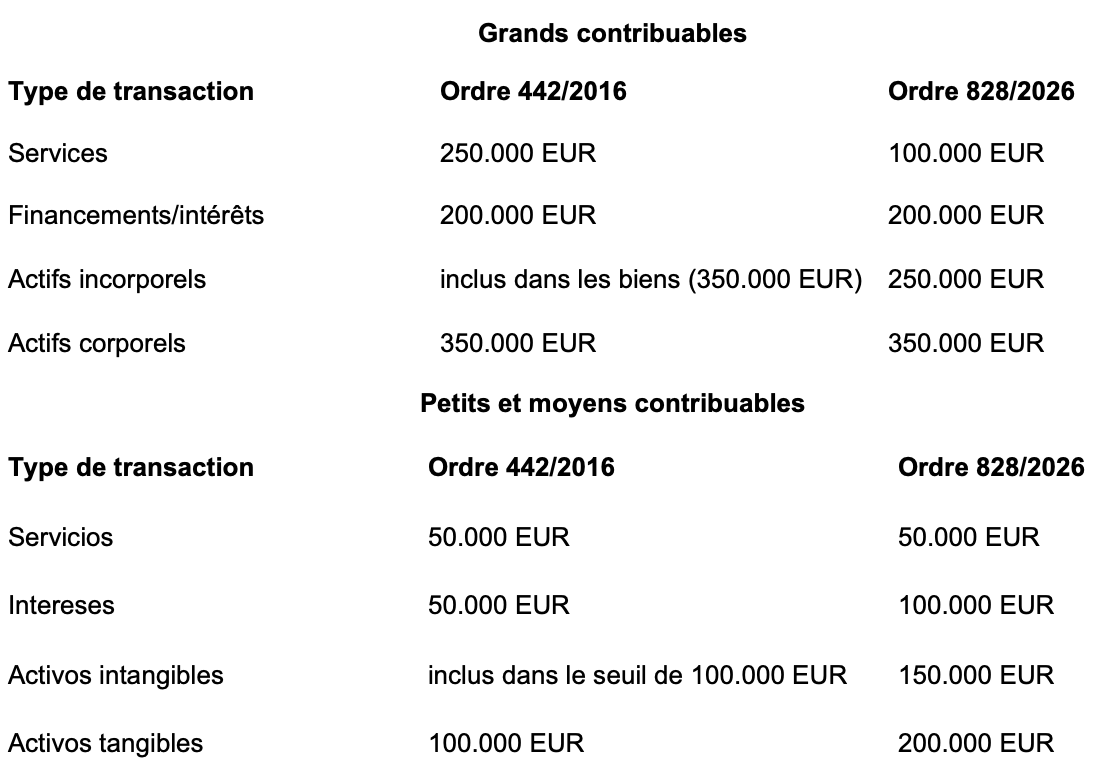Select the Actifs incorporels row label
The image size is (1106, 780).
(107, 279)
